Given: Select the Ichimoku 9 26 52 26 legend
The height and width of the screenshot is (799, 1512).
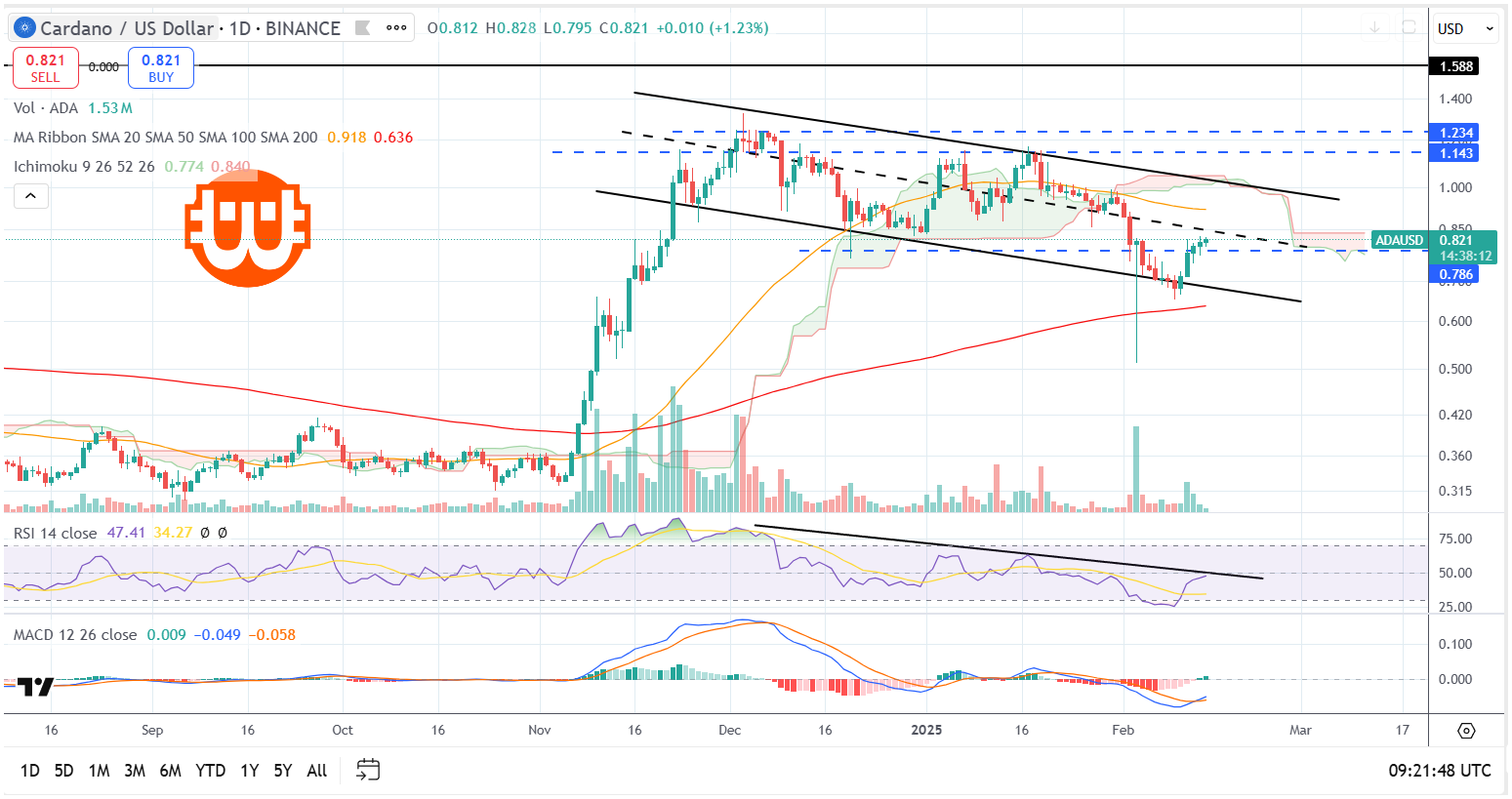Looking at the screenshot, I should point(85,167).
